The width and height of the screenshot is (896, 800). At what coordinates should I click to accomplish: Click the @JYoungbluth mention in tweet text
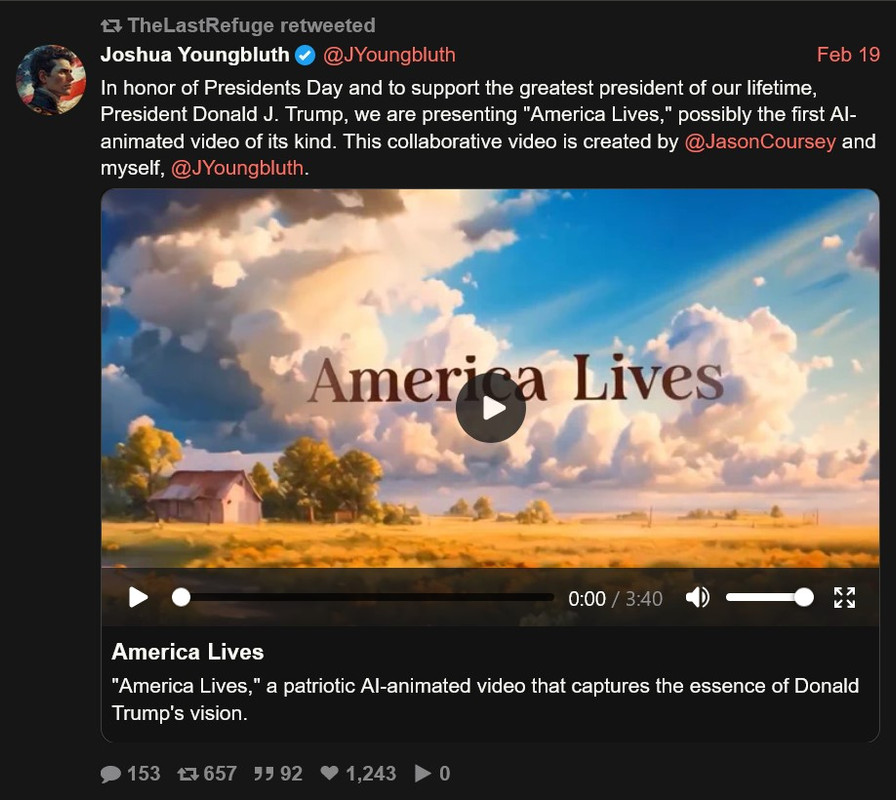[237, 168]
